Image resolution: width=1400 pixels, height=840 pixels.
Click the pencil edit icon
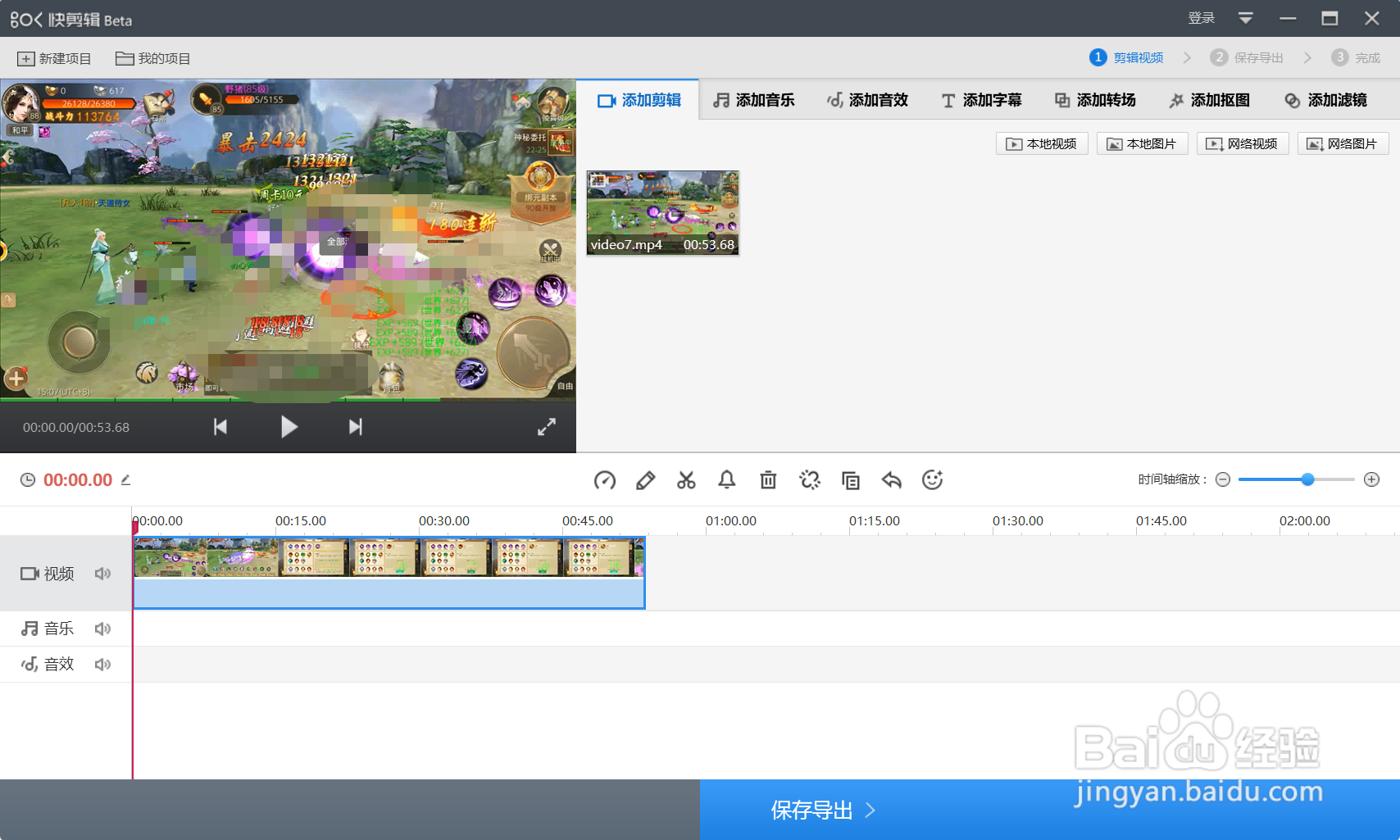coord(645,480)
